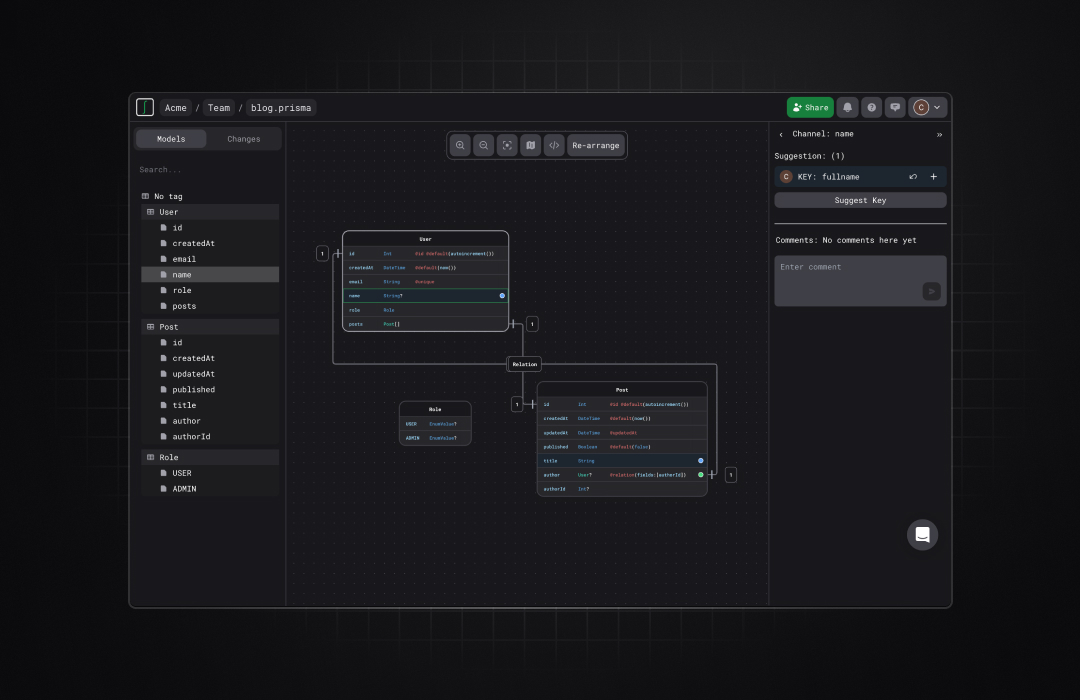
Task: Click the title row in Post table
Action: tap(622, 461)
